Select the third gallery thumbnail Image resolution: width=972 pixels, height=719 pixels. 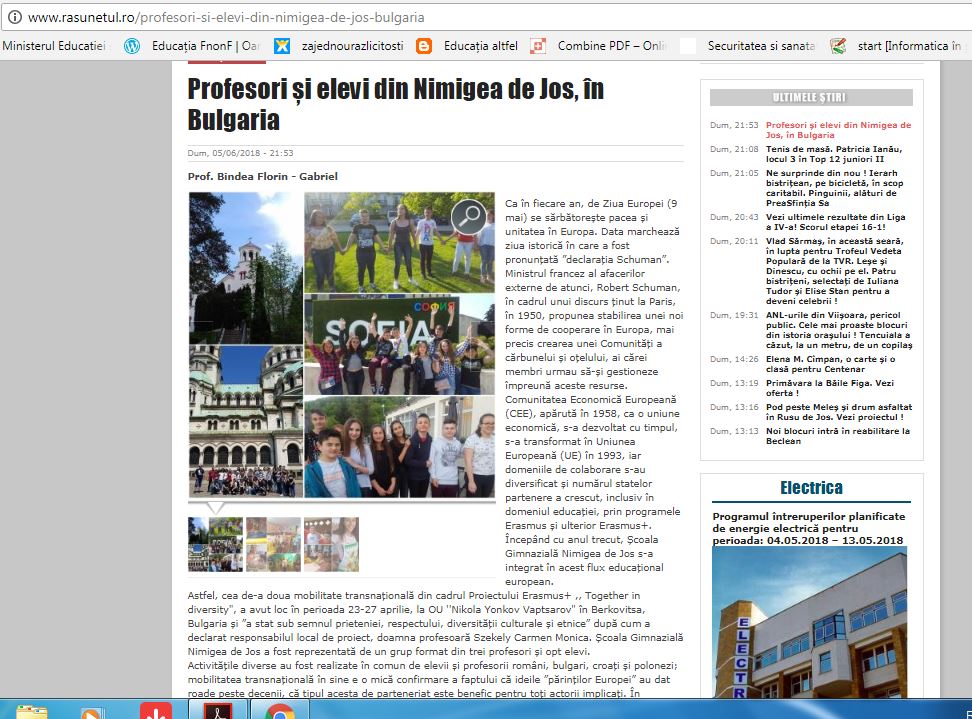pyautogui.click(x=332, y=544)
